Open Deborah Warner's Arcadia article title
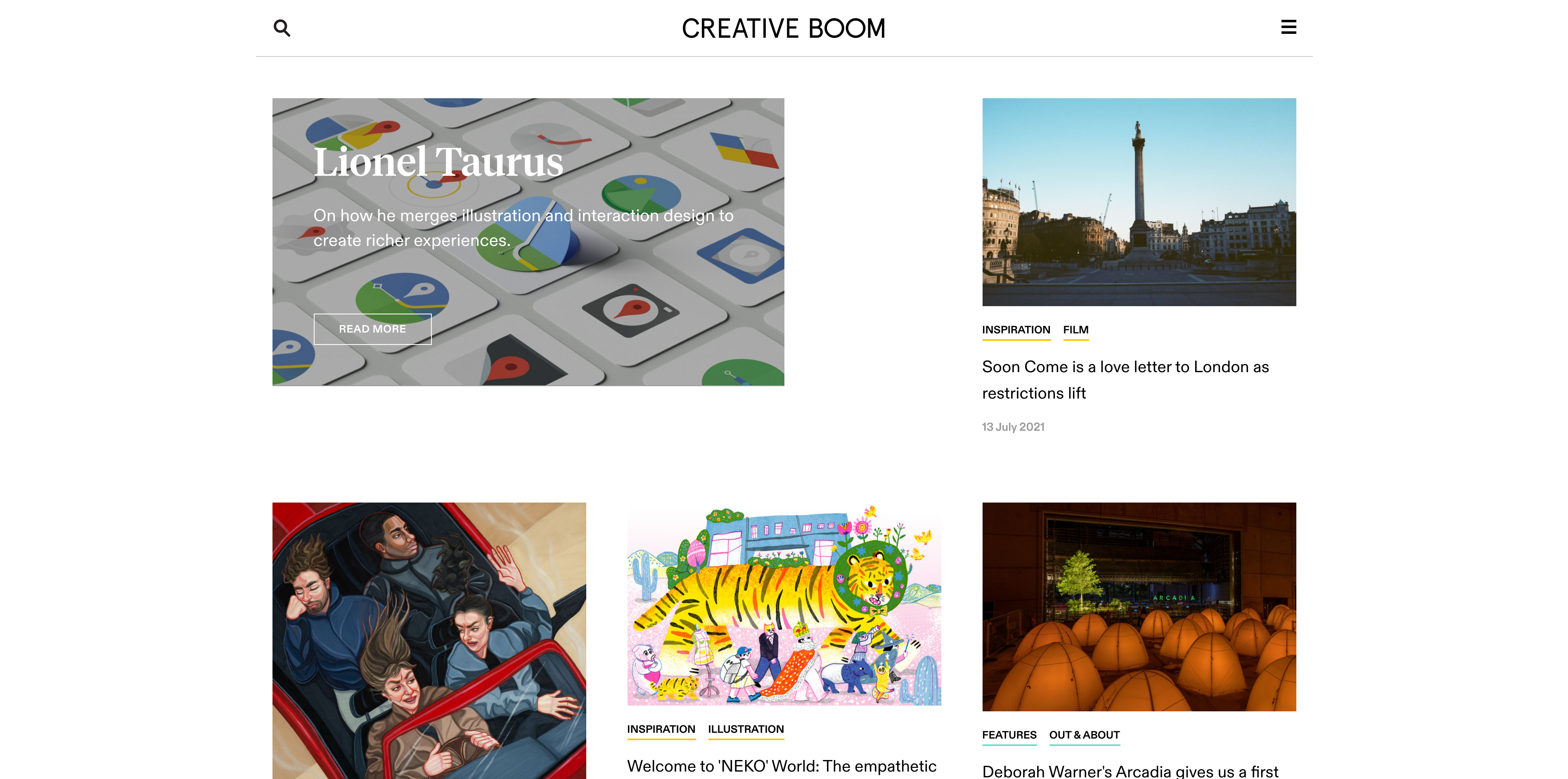1568x779 pixels. click(1130, 771)
